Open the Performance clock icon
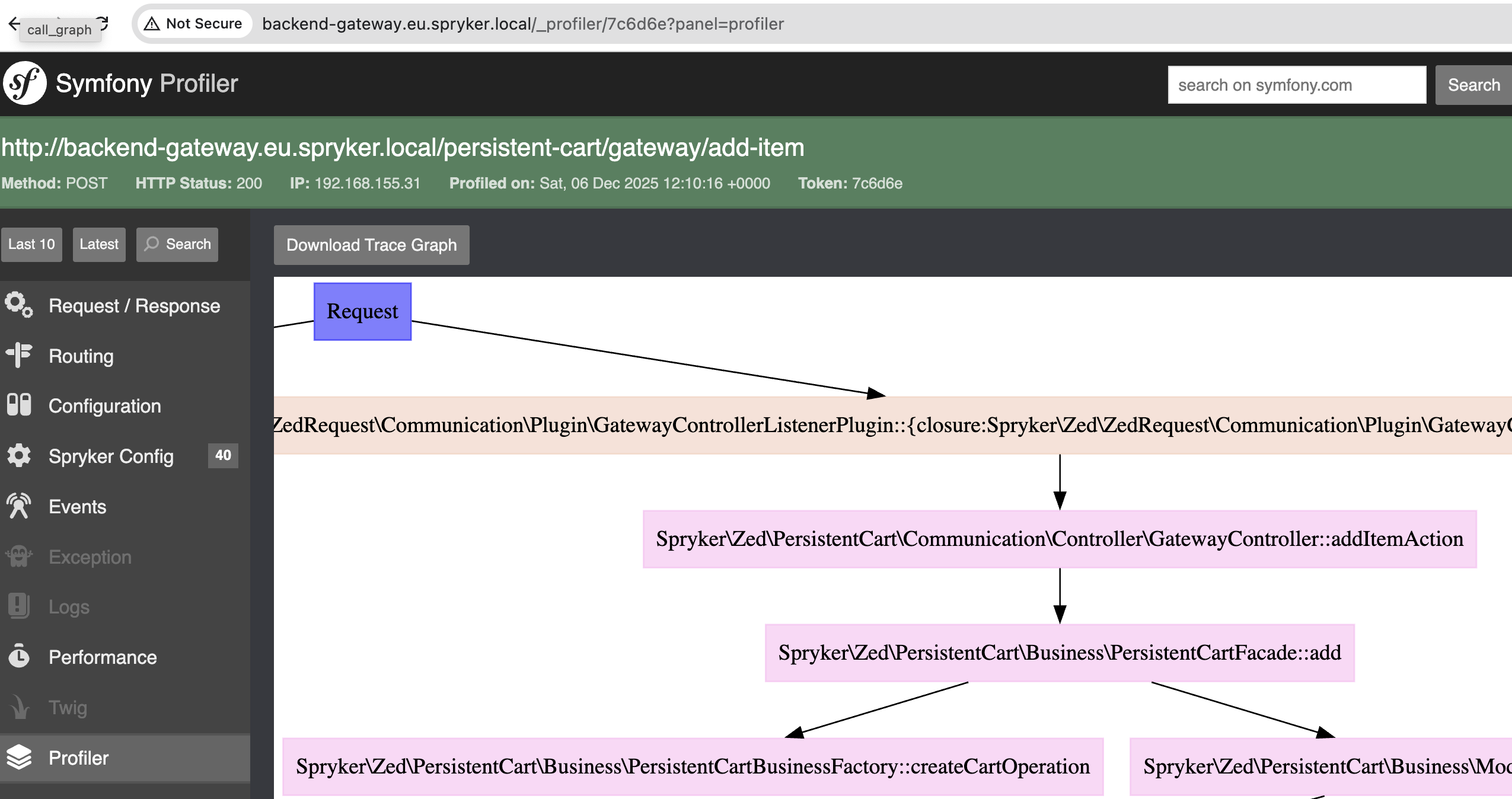This screenshot has height=799, width=1512. [x=18, y=657]
